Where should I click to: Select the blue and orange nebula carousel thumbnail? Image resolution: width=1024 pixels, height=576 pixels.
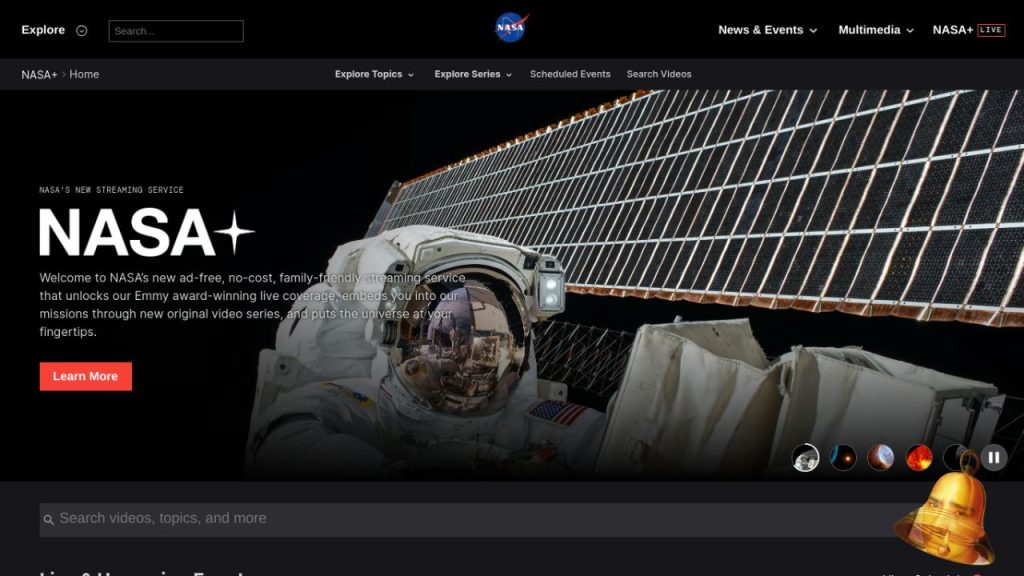pos(881,458)
